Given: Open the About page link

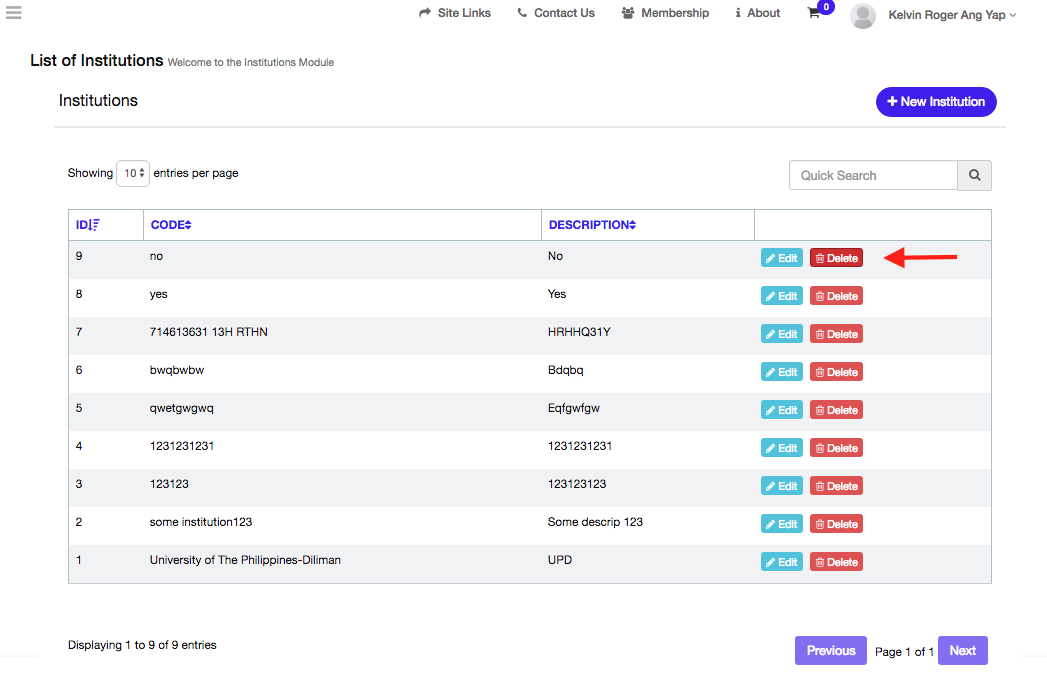Looking at the screenshot, I should click(757, 13).
